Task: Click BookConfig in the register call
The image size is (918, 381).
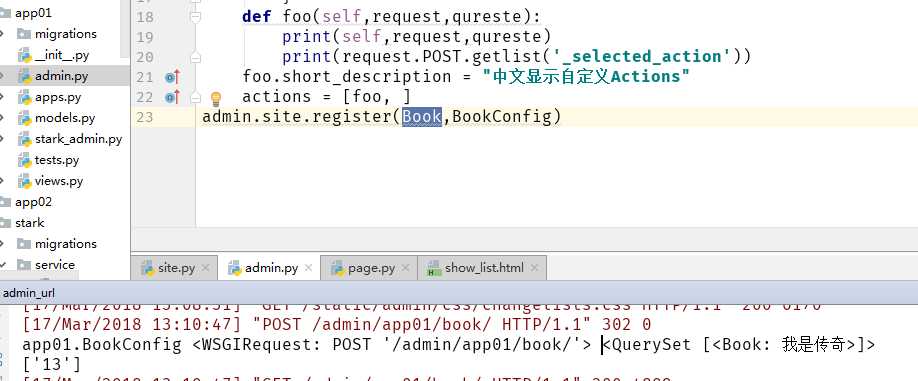Action: pos(502,116)
